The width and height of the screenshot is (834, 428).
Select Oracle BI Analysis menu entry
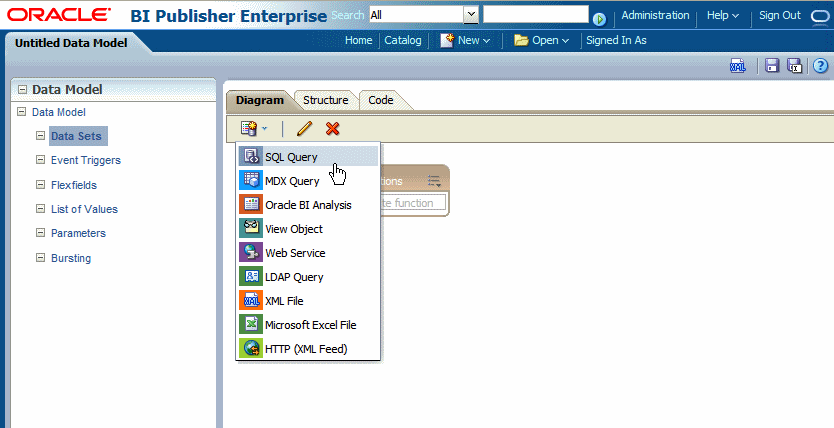(x=308, y=205)
